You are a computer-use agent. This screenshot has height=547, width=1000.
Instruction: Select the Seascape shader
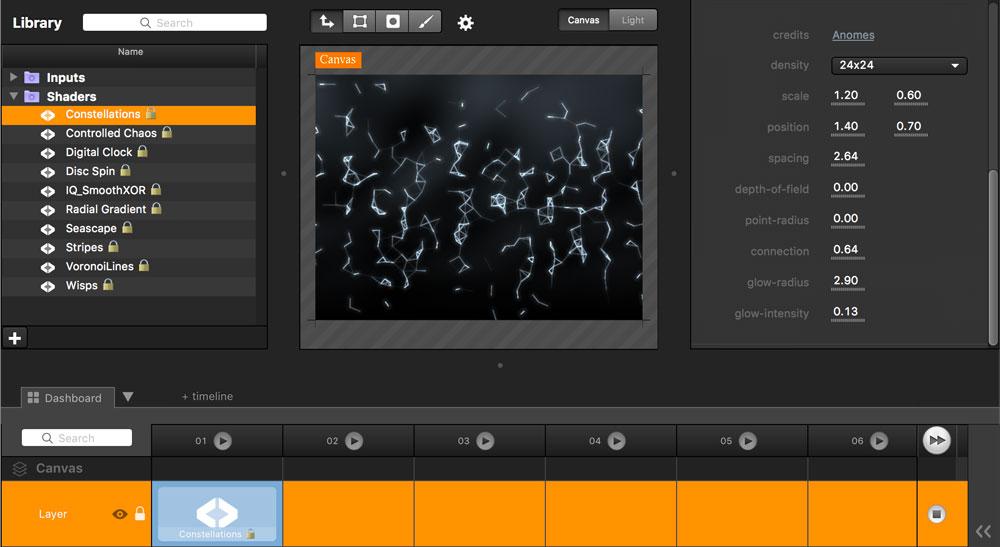click(x=91, y=228)
